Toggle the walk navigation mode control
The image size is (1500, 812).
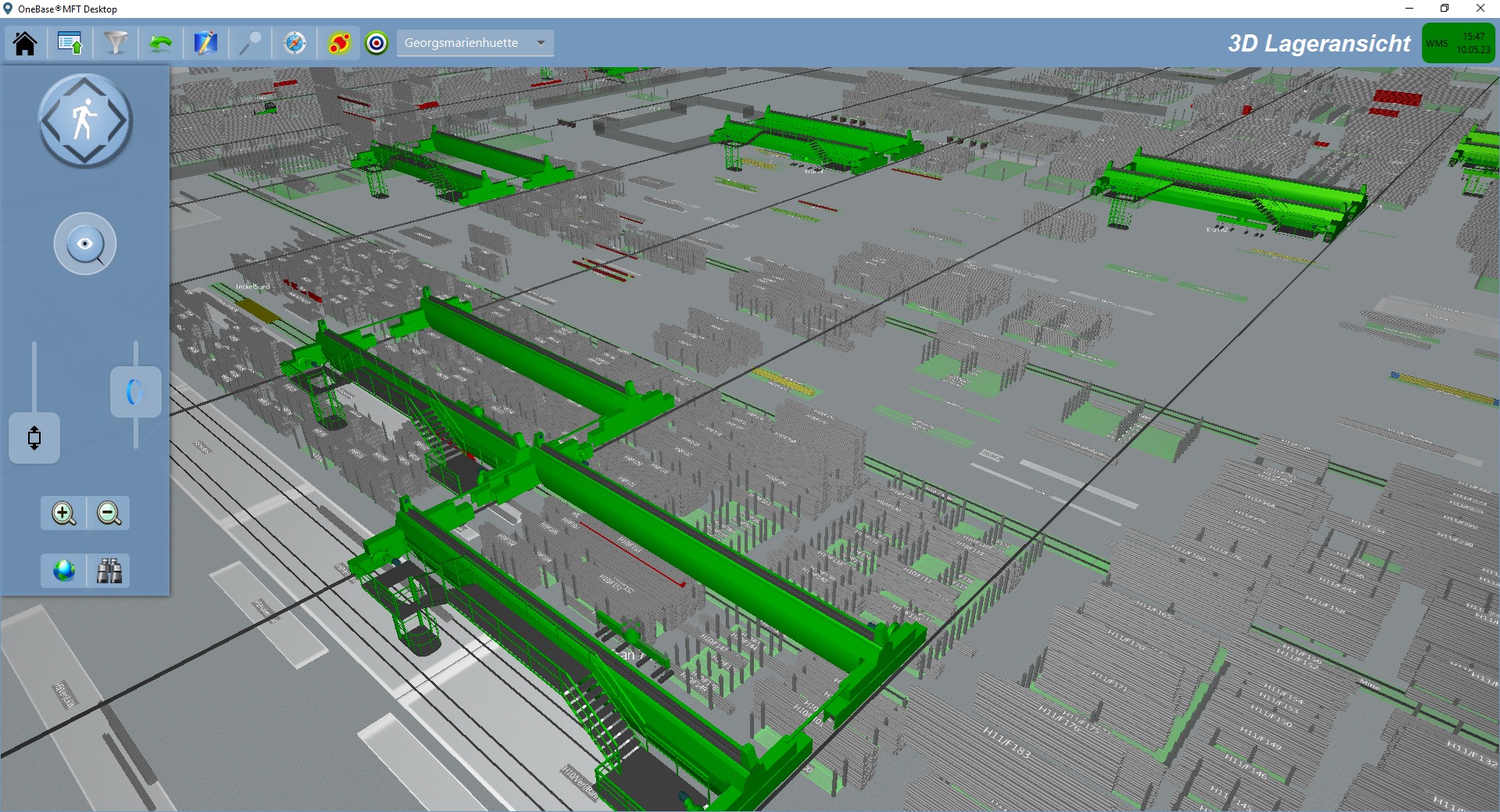click(x=85, y=121)
